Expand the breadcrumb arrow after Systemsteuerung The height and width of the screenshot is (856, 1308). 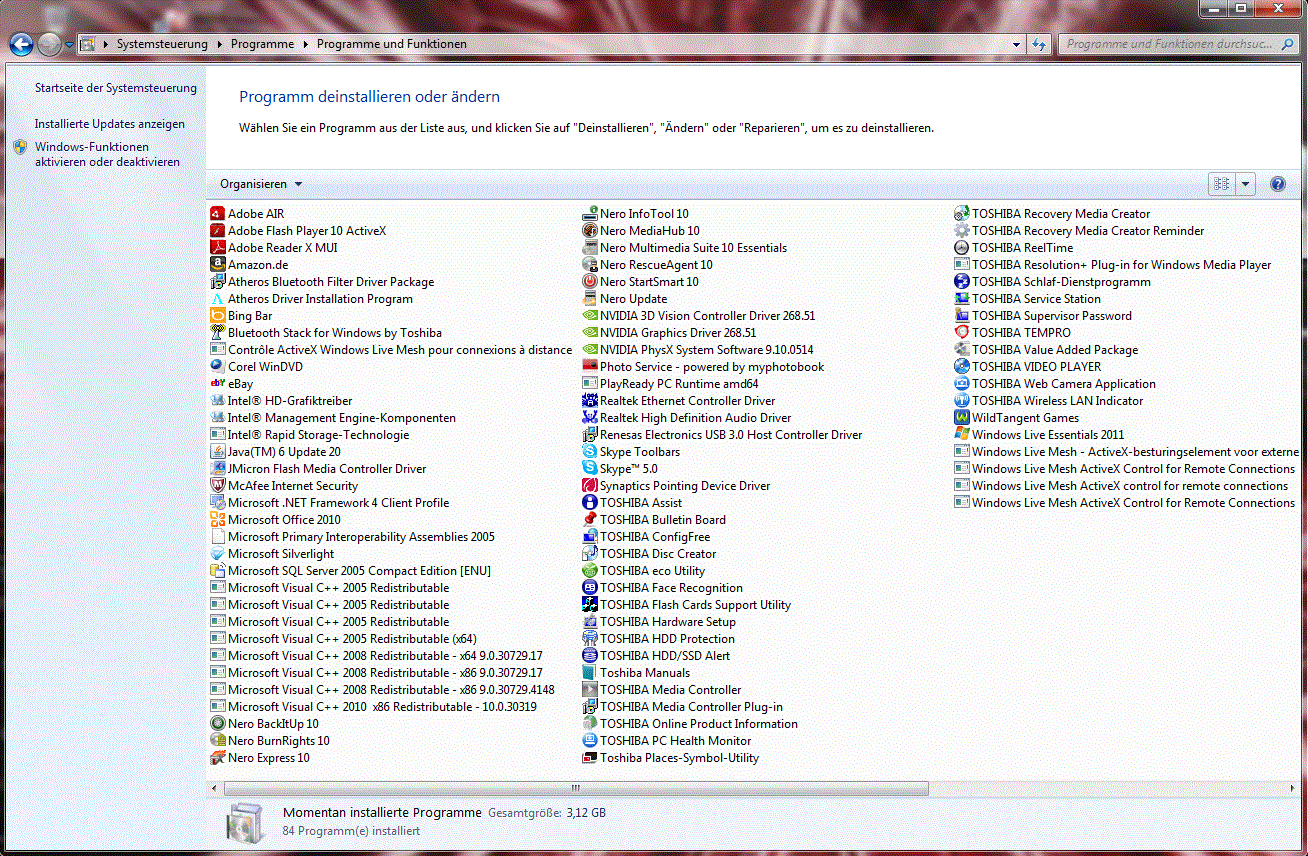point(219,44)
